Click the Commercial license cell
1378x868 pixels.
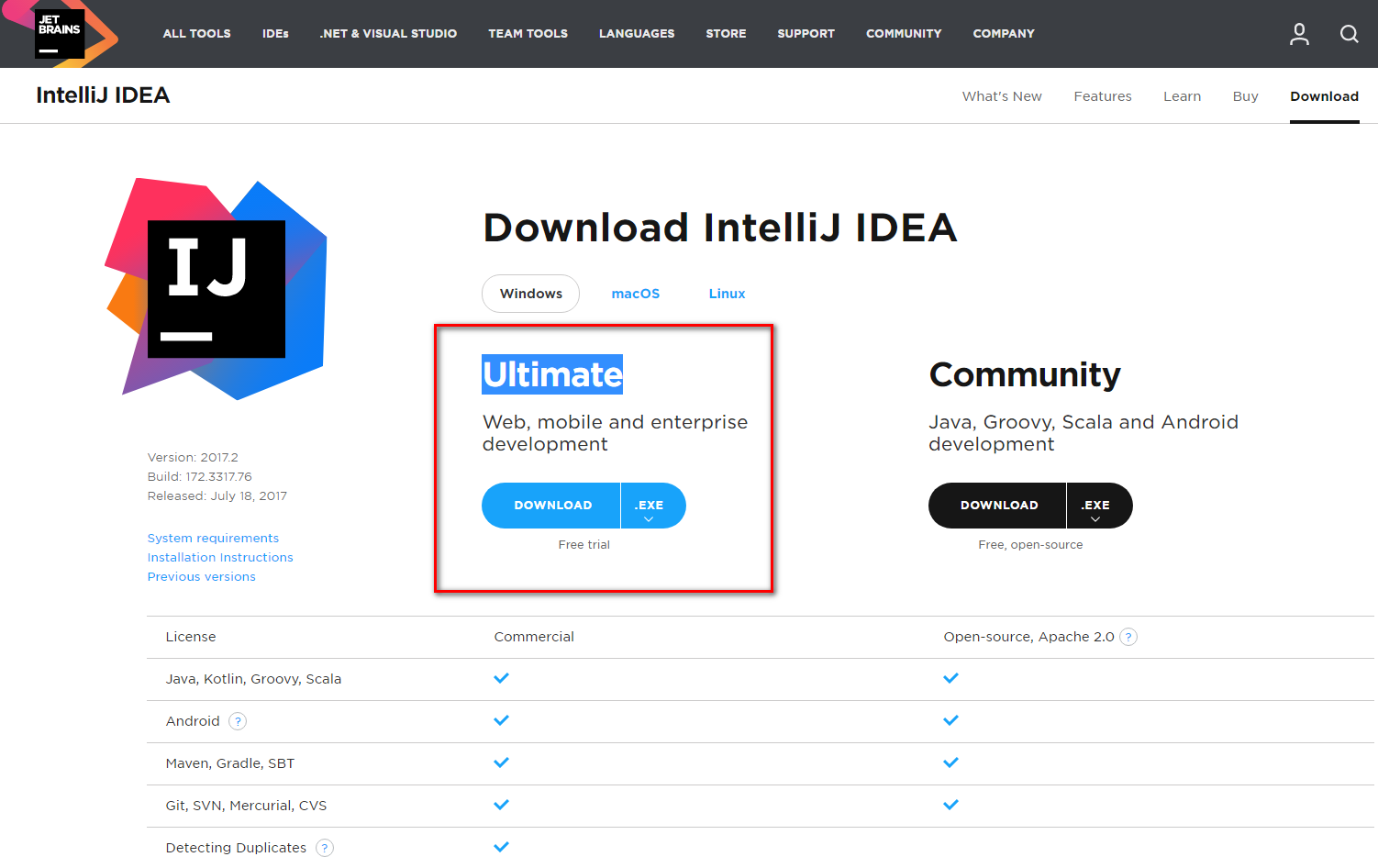click(534, 637)
